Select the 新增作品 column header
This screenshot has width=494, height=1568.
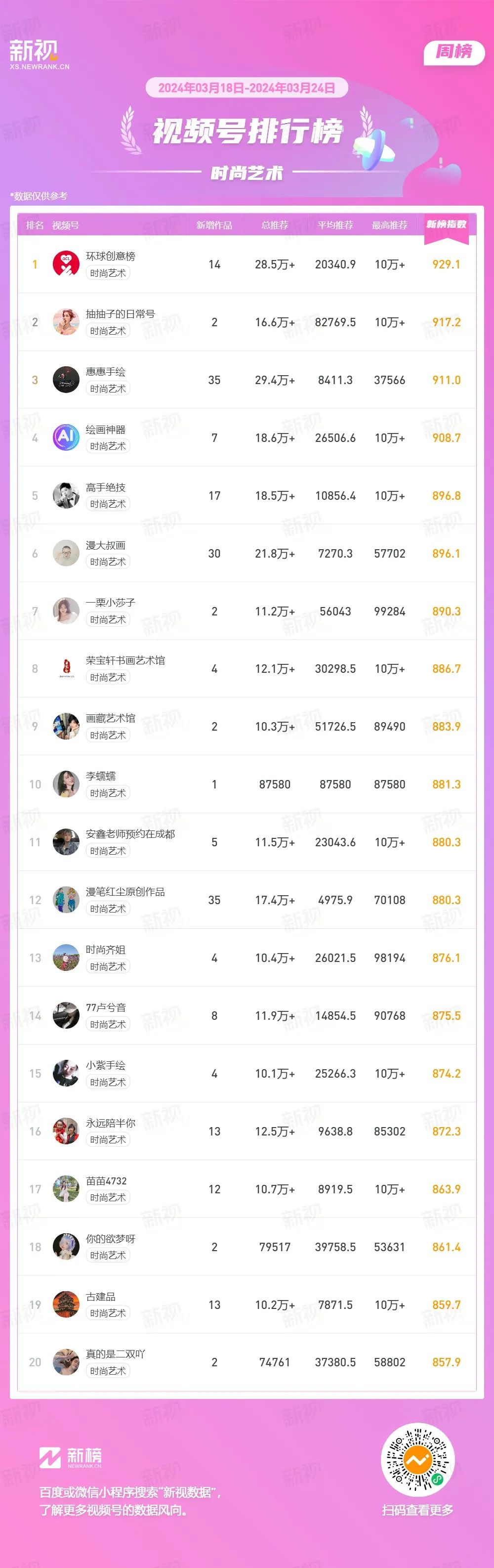click(214, 225)
